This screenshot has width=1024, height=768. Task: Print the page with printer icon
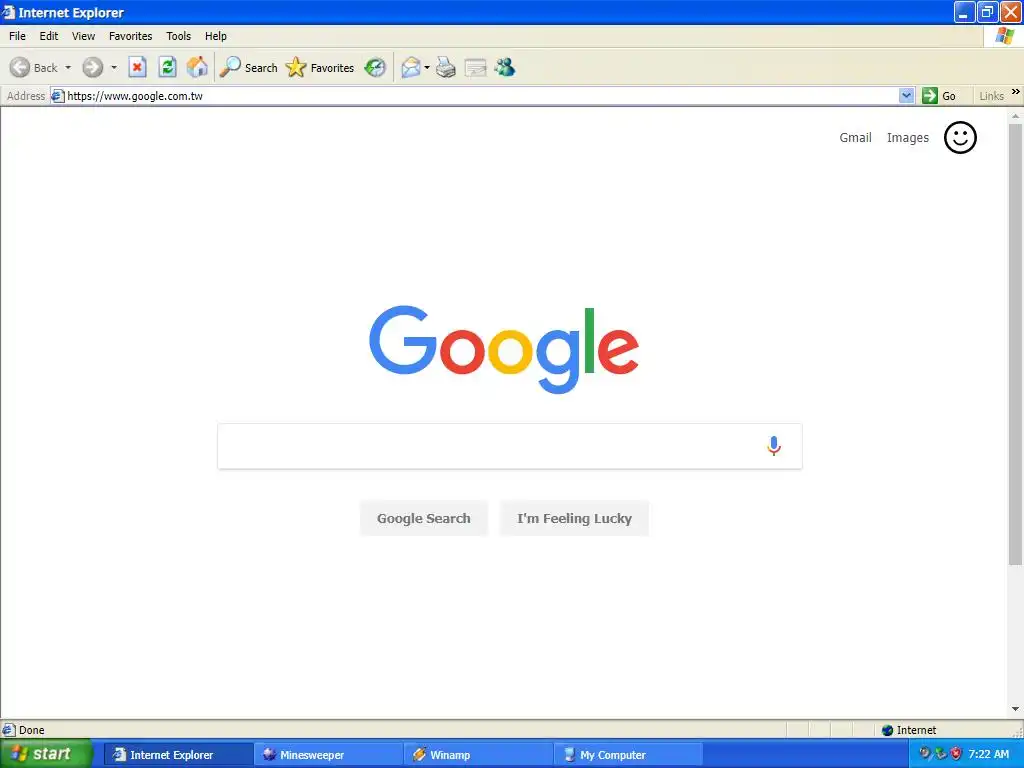point(446,67)
